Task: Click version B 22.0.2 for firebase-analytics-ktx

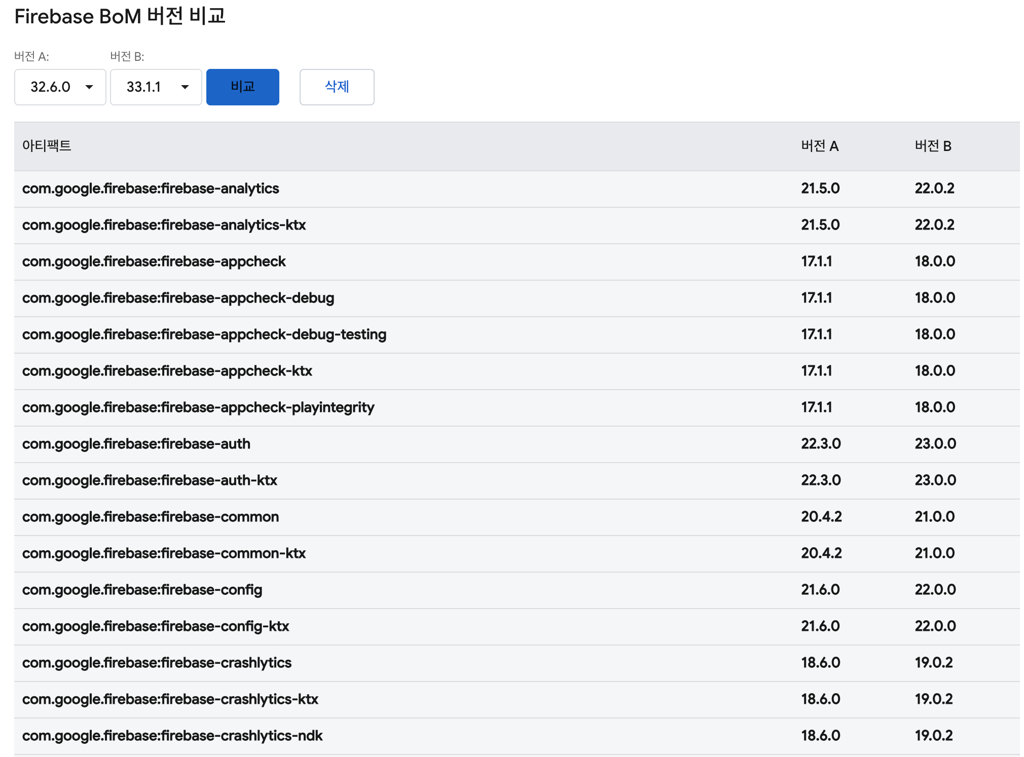Action: click(935, 225)
